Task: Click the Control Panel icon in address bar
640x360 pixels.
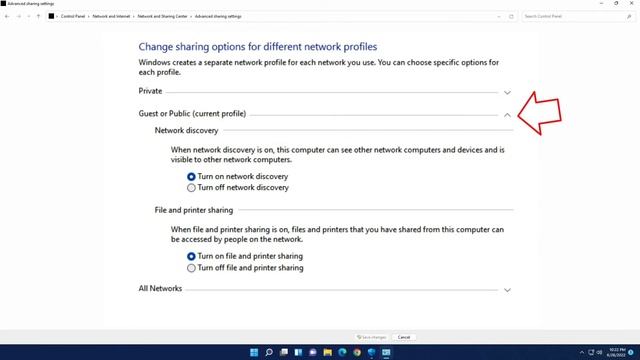Action: [x=51, y=16]
